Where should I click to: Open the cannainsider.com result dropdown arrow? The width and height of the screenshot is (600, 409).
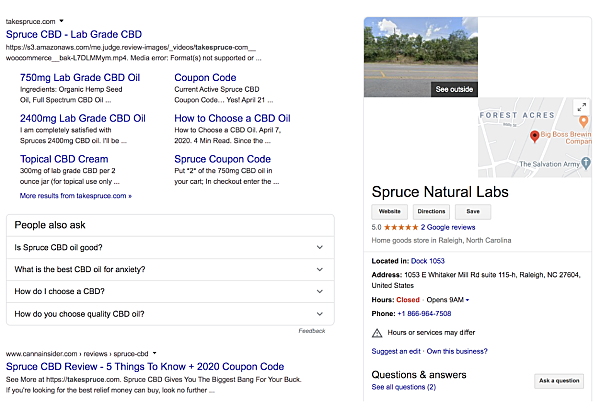tap(154, 353)
